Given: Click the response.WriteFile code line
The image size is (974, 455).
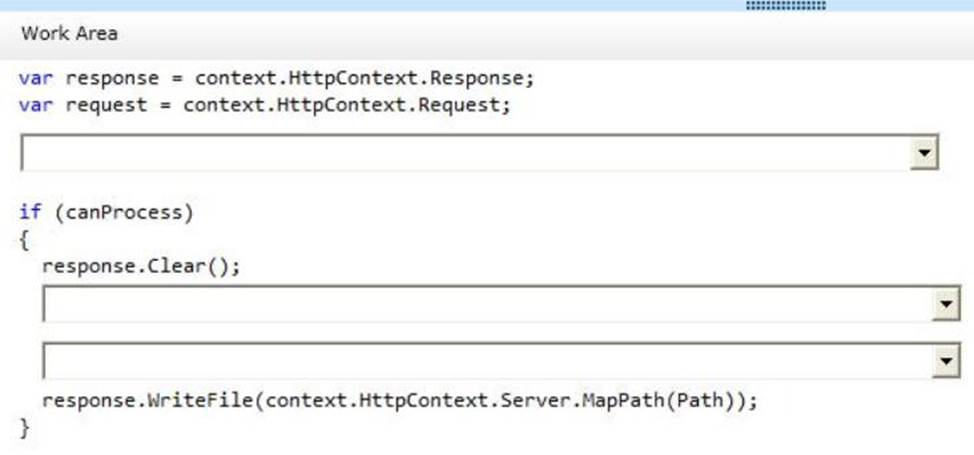Looking at the screenshot, I should point(400,401).
